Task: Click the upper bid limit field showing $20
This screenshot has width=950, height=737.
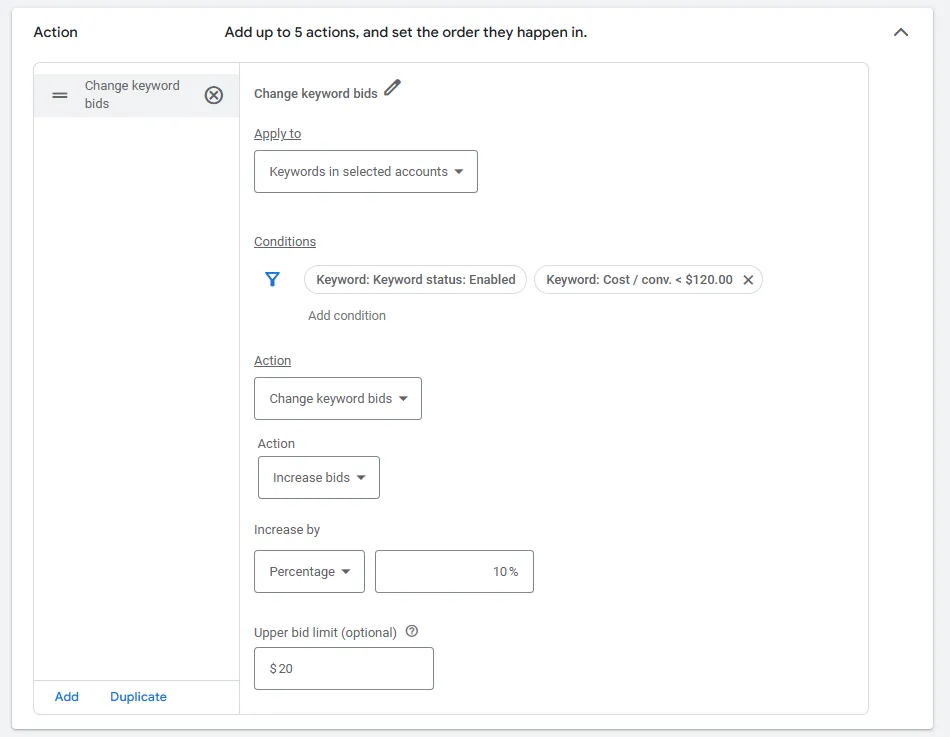Action: click(x=343, y=668)
